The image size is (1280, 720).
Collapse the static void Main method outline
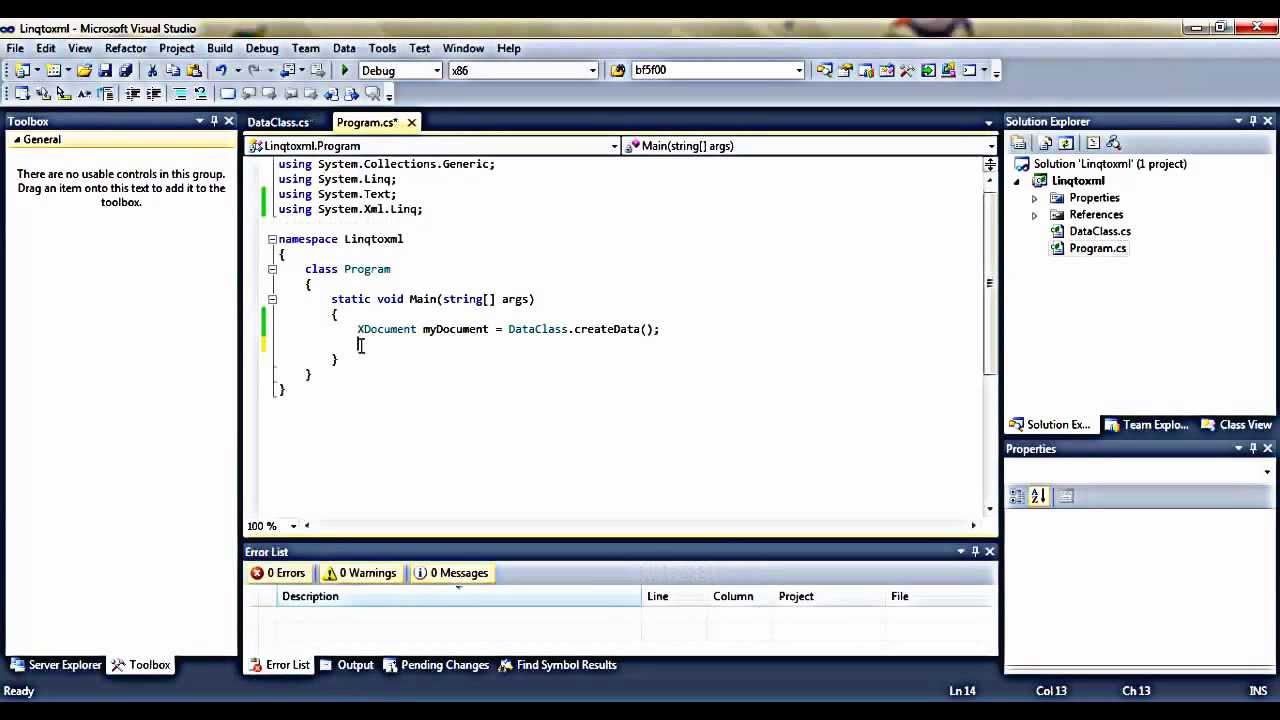[272, 299]
